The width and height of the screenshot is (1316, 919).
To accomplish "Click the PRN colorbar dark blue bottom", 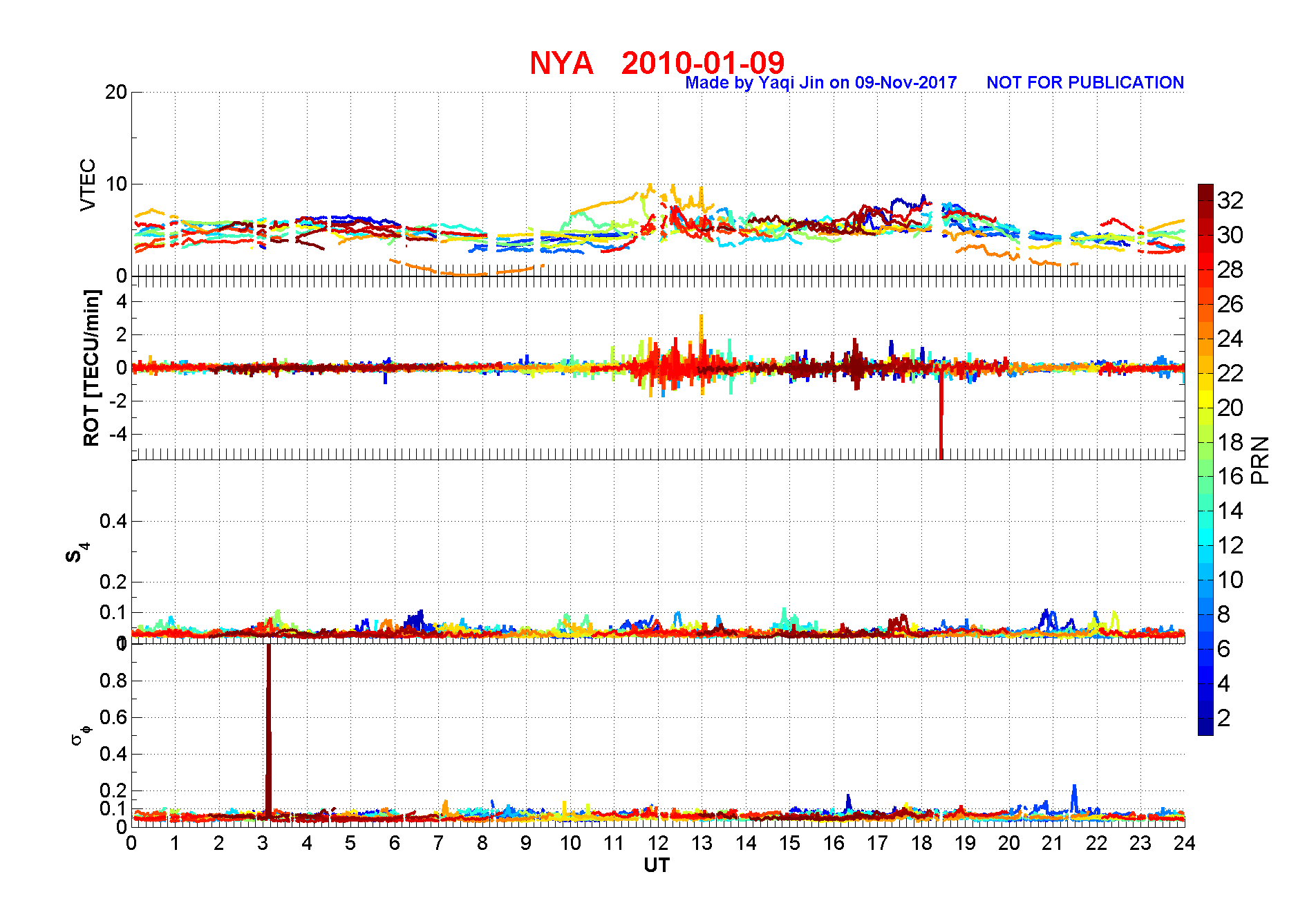I will pyautogui.click(x=1205, y=727).
